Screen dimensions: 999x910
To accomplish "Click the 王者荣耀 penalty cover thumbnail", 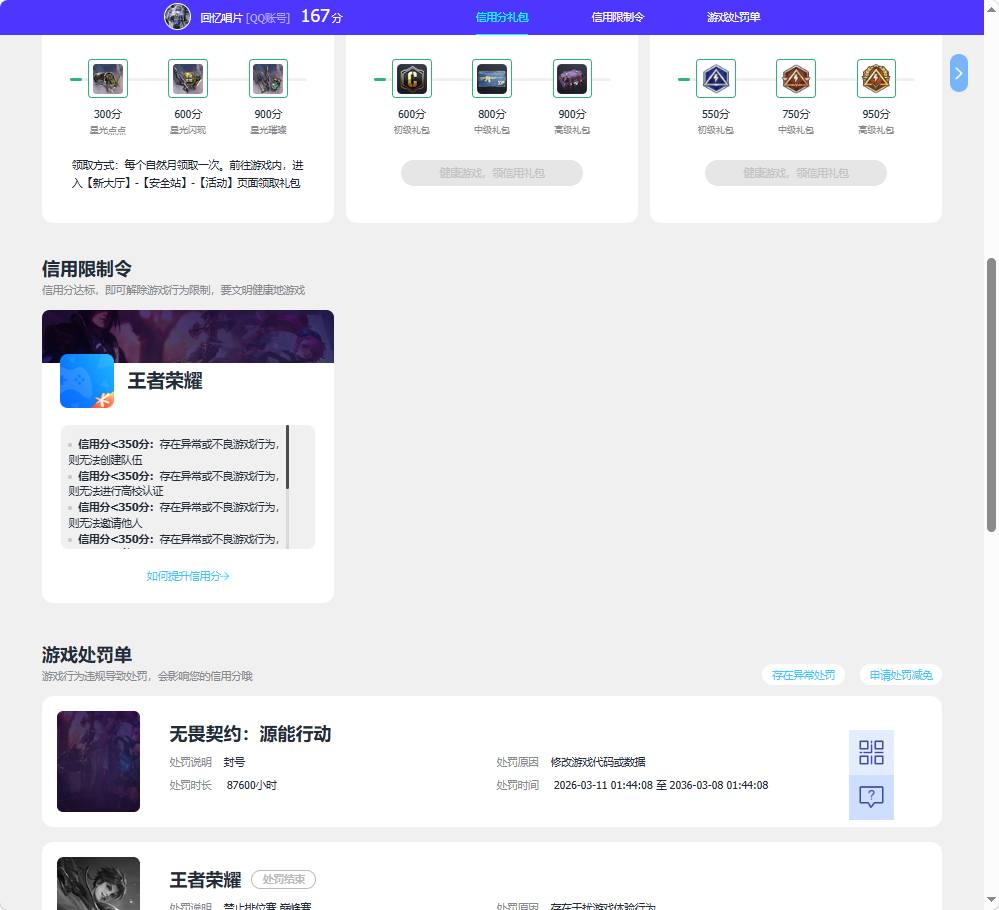I will 98,883.
